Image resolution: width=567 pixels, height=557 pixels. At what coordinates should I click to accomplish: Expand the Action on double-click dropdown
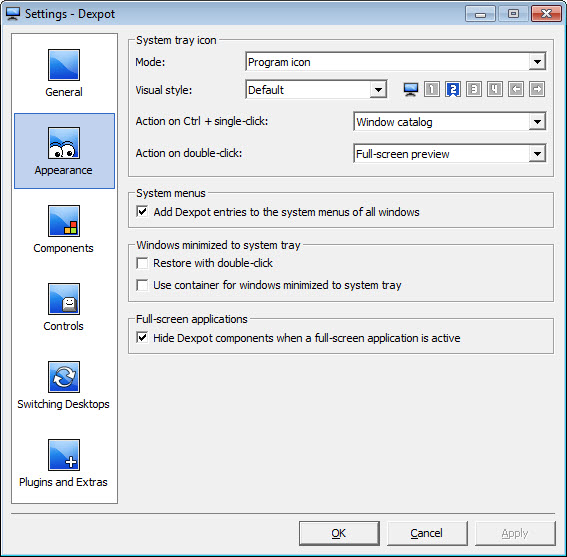click(449, 154)
